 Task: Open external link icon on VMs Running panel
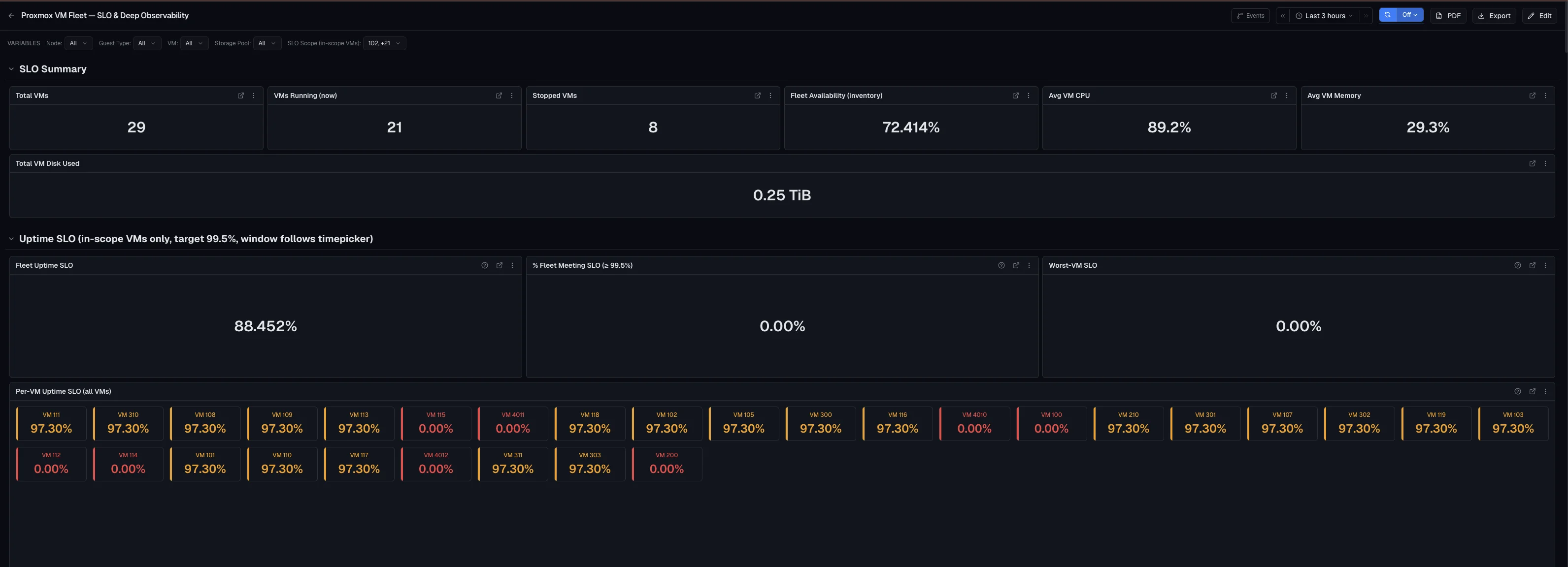click(499, 95)
